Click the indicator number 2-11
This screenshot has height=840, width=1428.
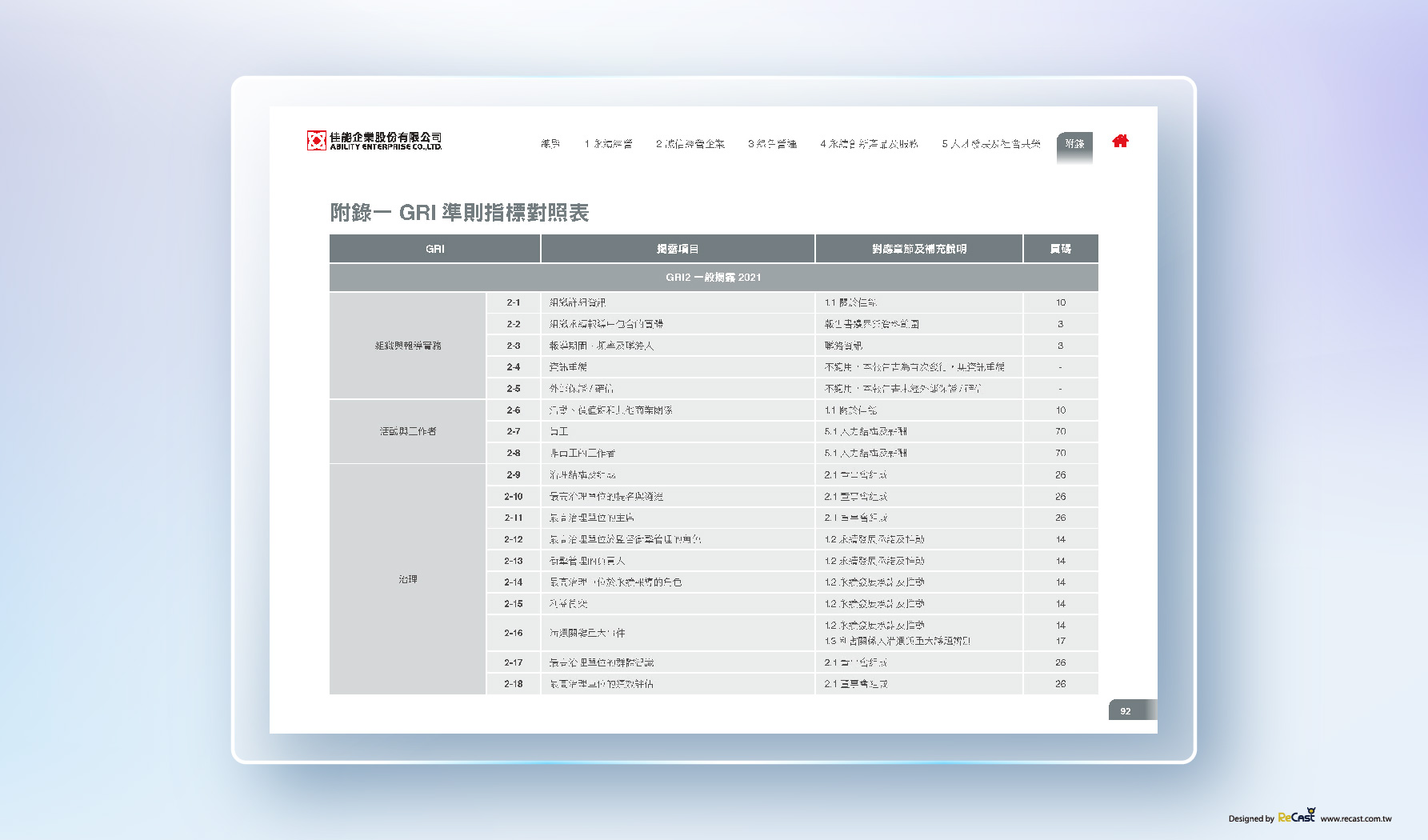coord(514,518)
